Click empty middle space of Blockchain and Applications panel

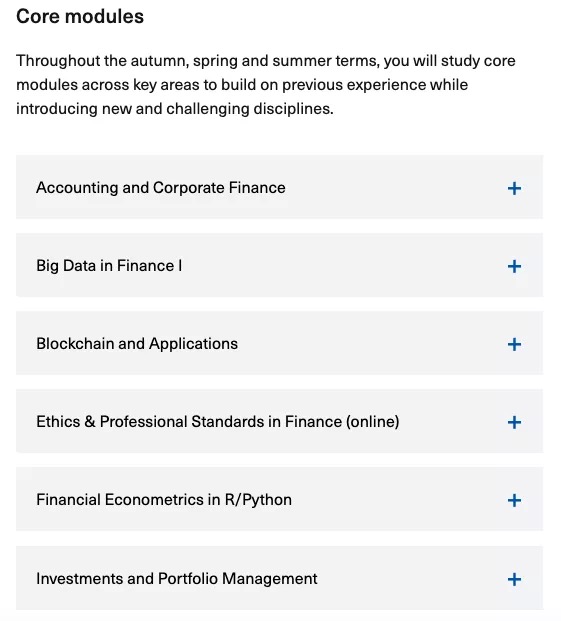coord(372,343)
